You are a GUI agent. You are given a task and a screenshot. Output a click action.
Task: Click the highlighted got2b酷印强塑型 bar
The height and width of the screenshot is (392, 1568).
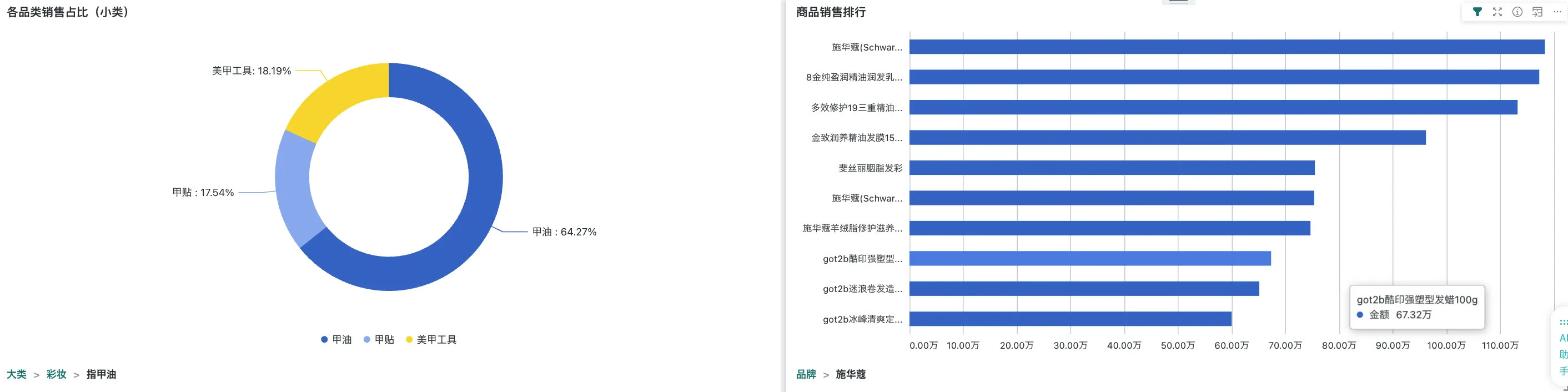point(1089,259)
